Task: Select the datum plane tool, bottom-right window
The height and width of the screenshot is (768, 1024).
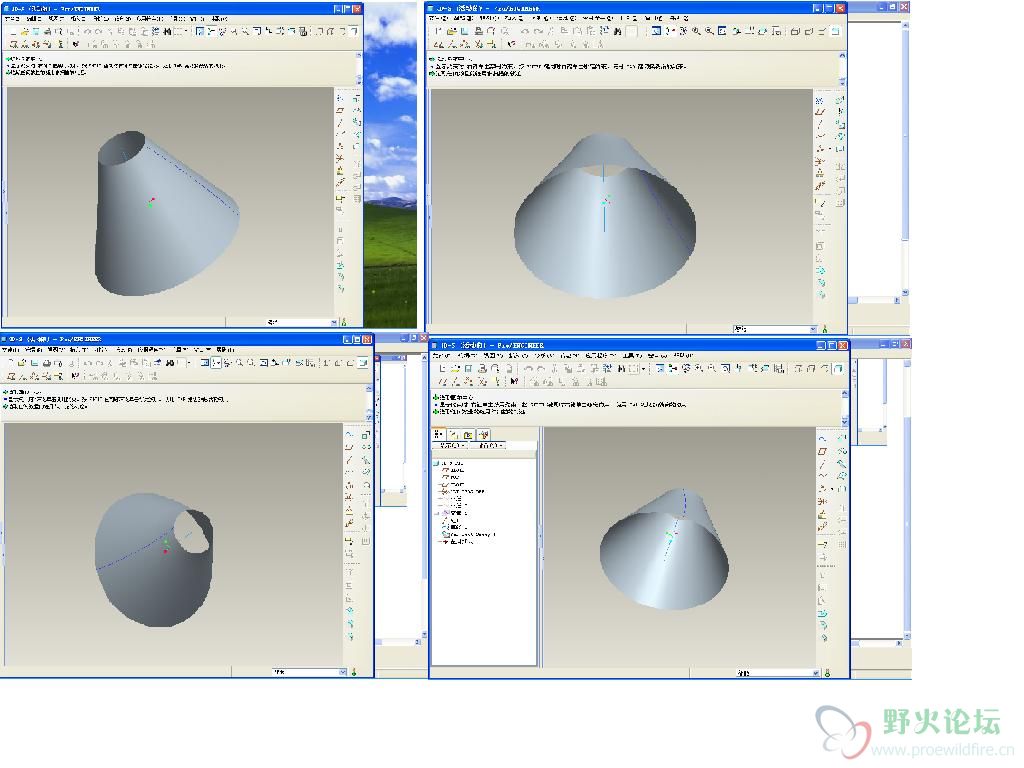Action: point(822,451)
